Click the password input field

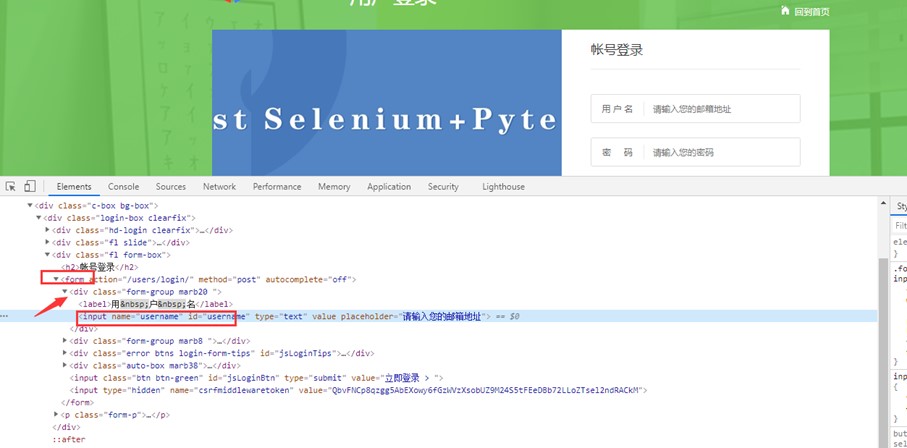[695, 152]
